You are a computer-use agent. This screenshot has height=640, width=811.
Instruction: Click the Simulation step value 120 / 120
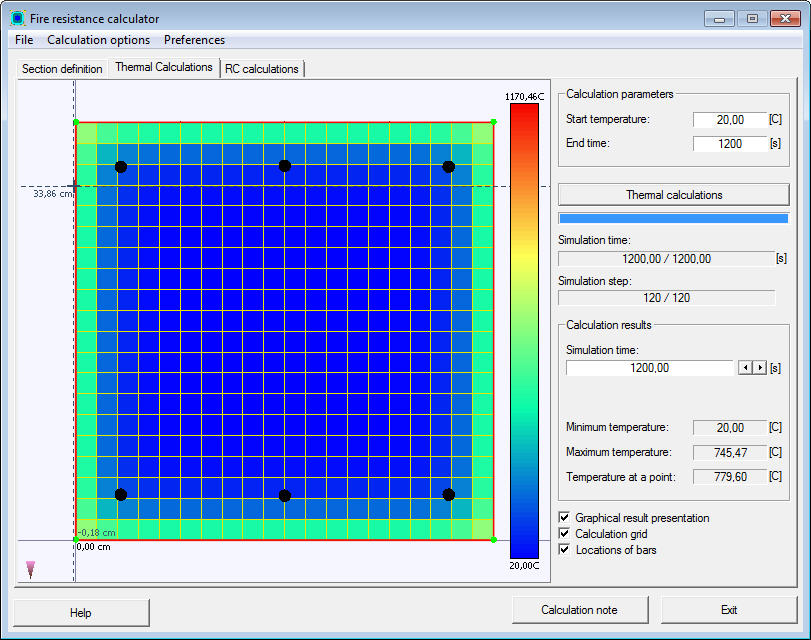point(667,298)
